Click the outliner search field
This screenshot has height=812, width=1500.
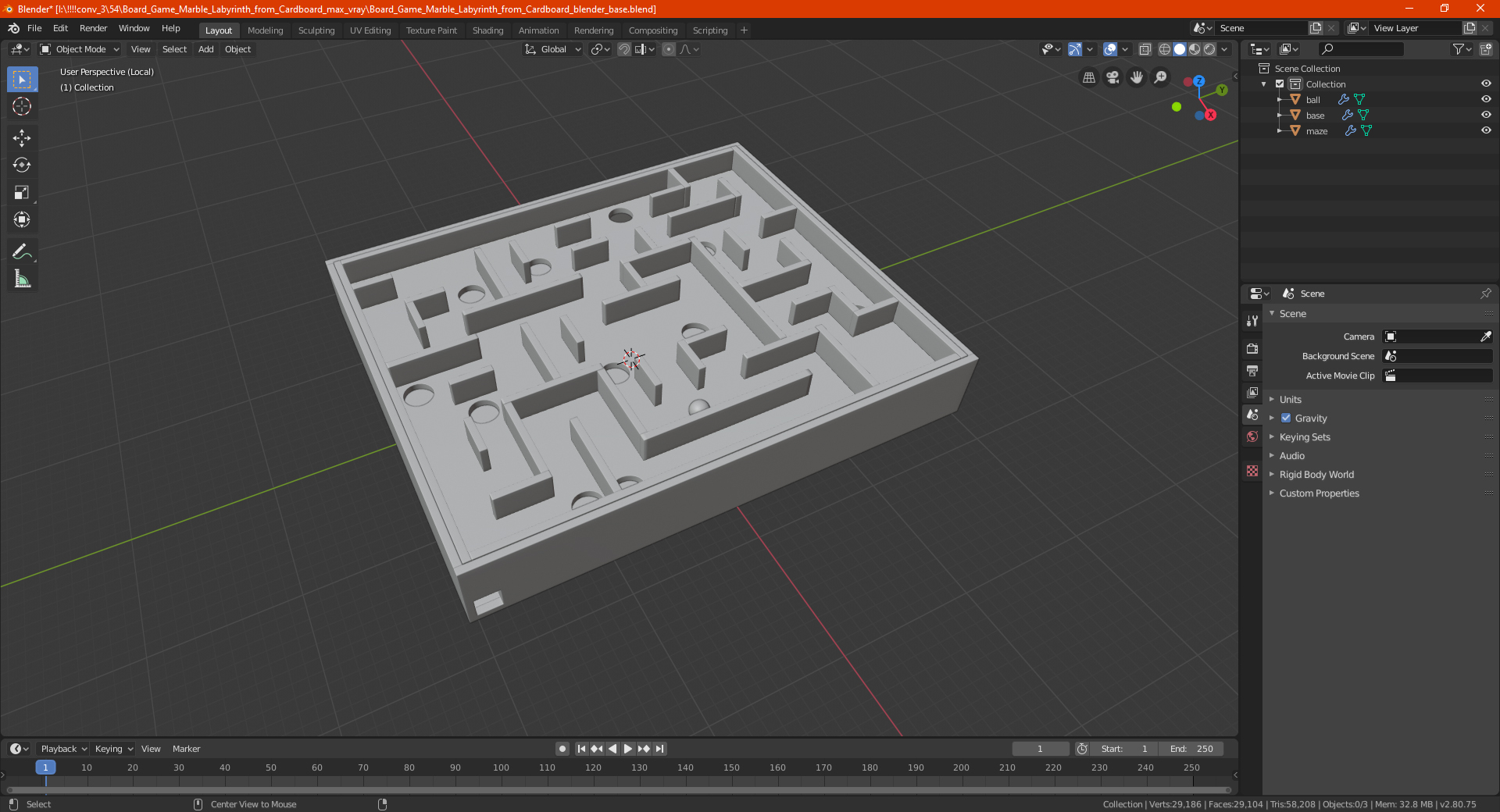pyautogui.click(x=1360, y=49)
